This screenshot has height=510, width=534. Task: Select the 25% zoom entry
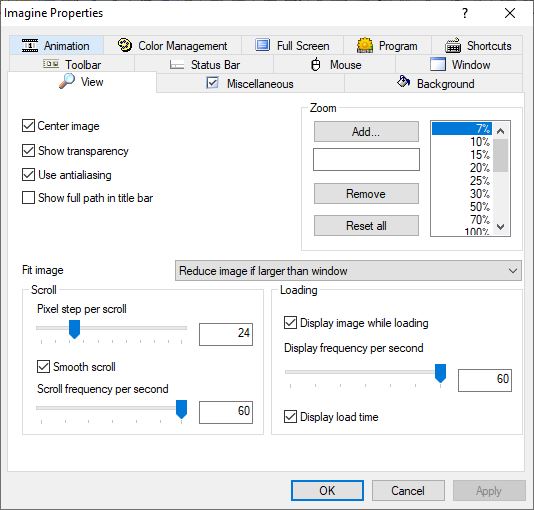coord(462,180)
